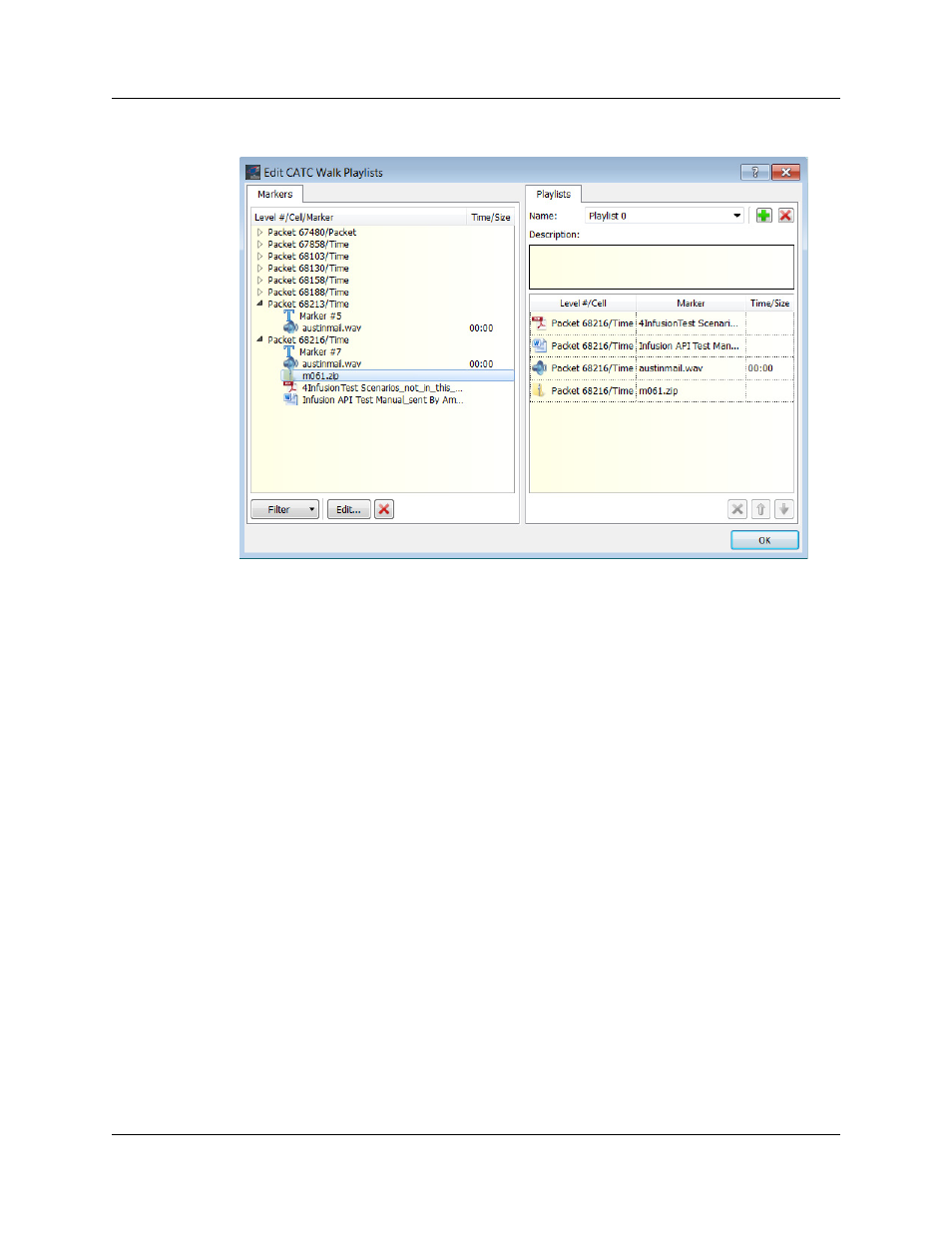Click the text marker icon for Marker #5
The image size is (952, 1233).
point(289,315)
